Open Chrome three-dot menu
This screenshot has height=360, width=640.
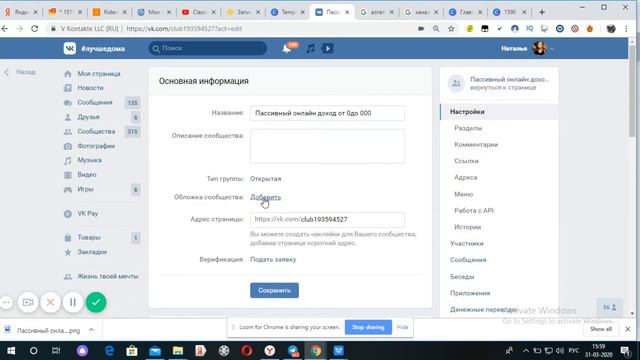[x=626, y=29]
